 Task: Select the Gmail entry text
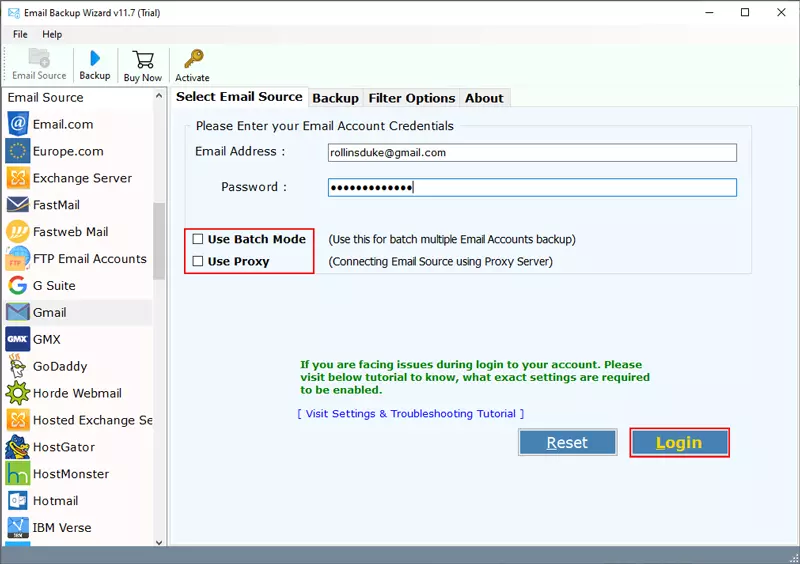tap(49, 312)
